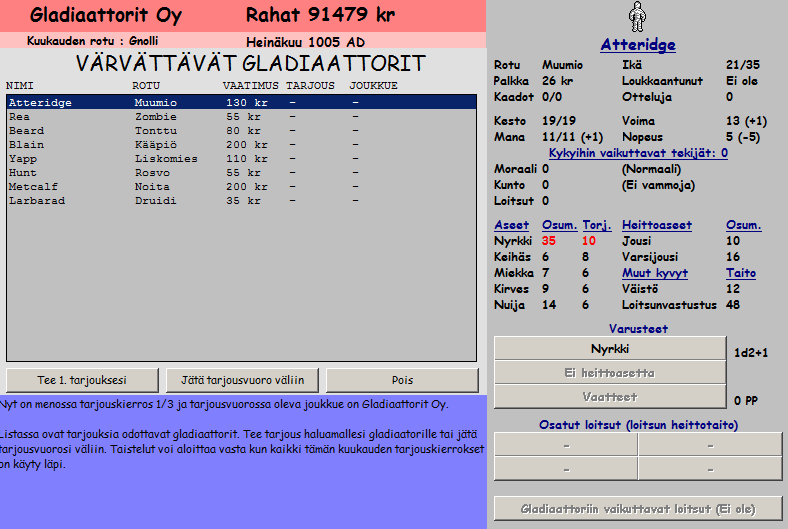The image size is (788, 529).
Task: Open the Atteridge name link
Action: tap(637, 45)
